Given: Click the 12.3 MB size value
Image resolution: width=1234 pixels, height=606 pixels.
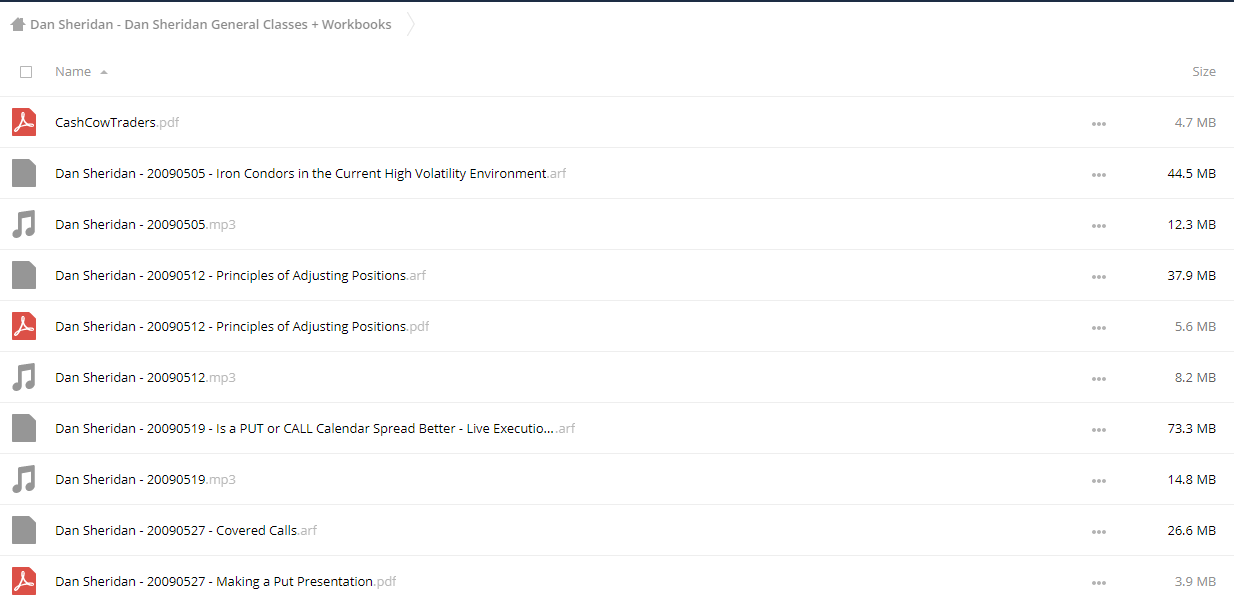Looking at the screenshot, I should [x=1192, y=225].
